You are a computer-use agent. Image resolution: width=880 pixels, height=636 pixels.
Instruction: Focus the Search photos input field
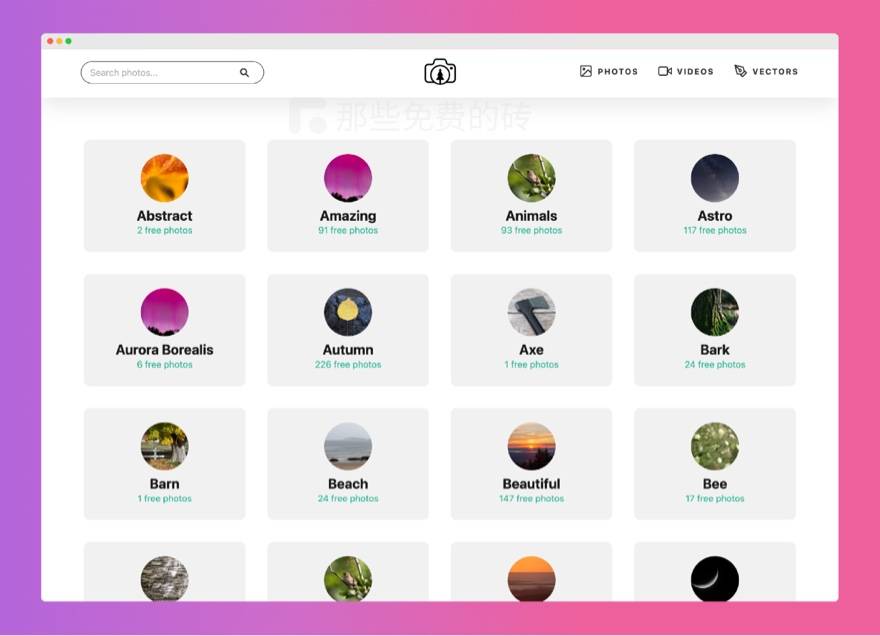pyautogui.click(x=160, y=73)
